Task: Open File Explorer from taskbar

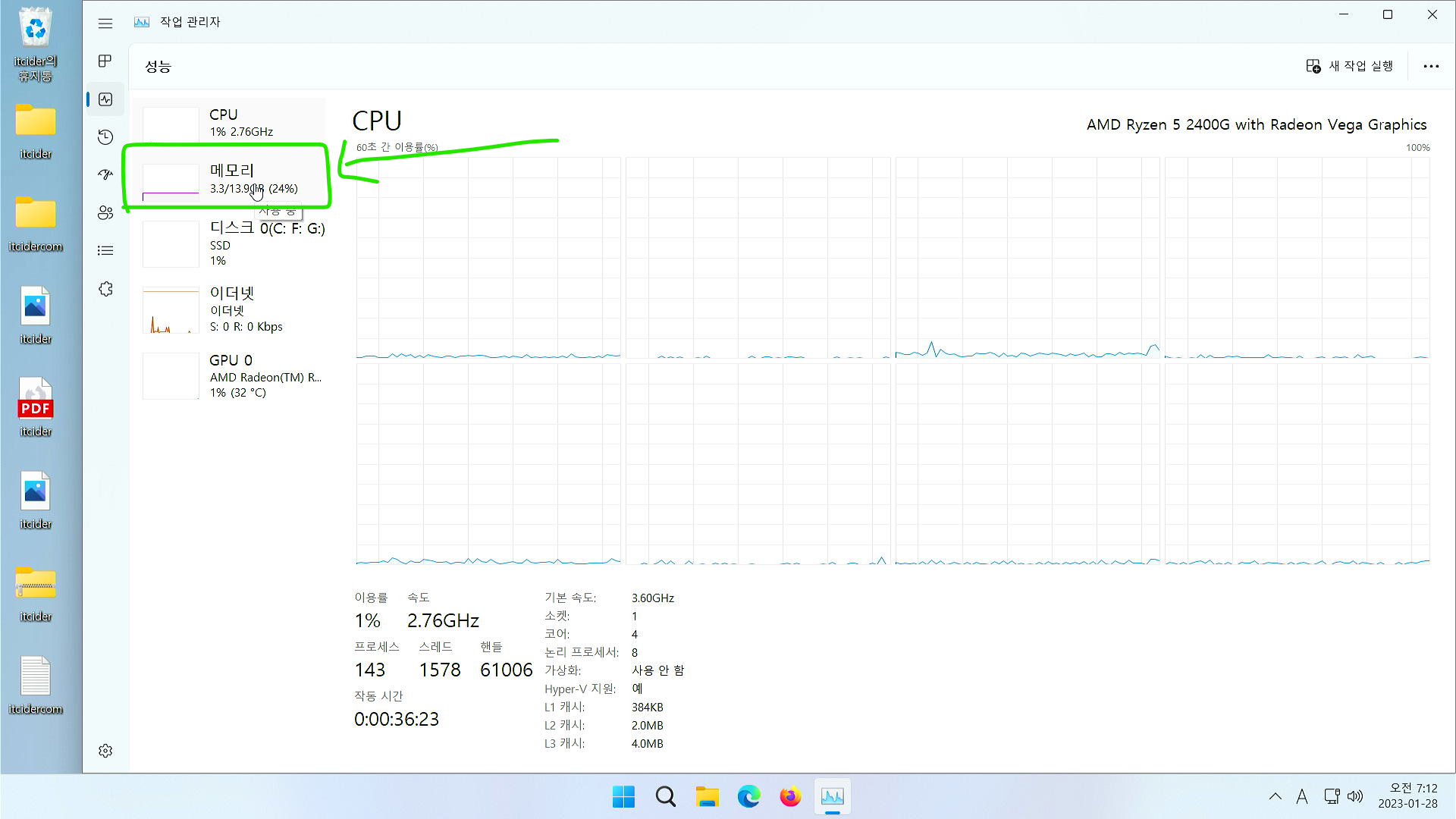Action: tap(707, 797)
